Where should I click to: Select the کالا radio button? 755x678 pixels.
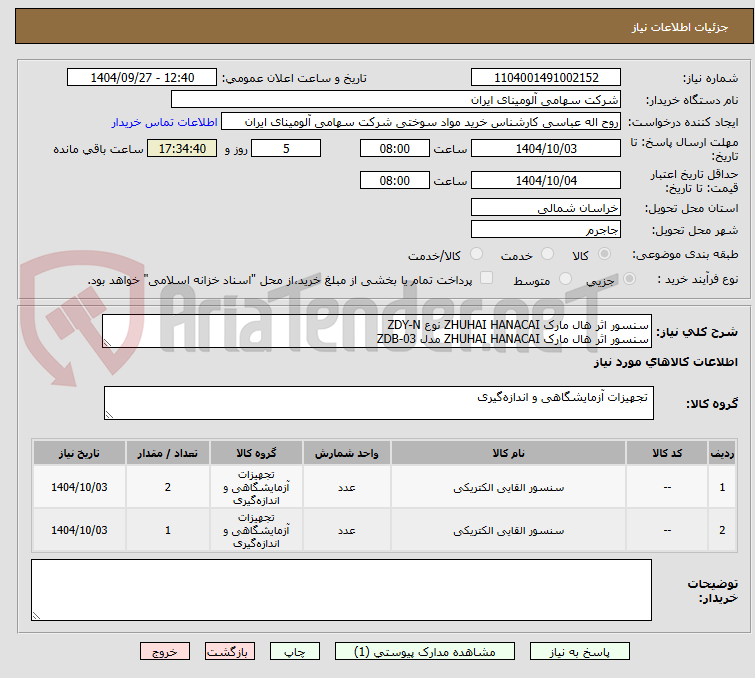click(x=604, y=254)
